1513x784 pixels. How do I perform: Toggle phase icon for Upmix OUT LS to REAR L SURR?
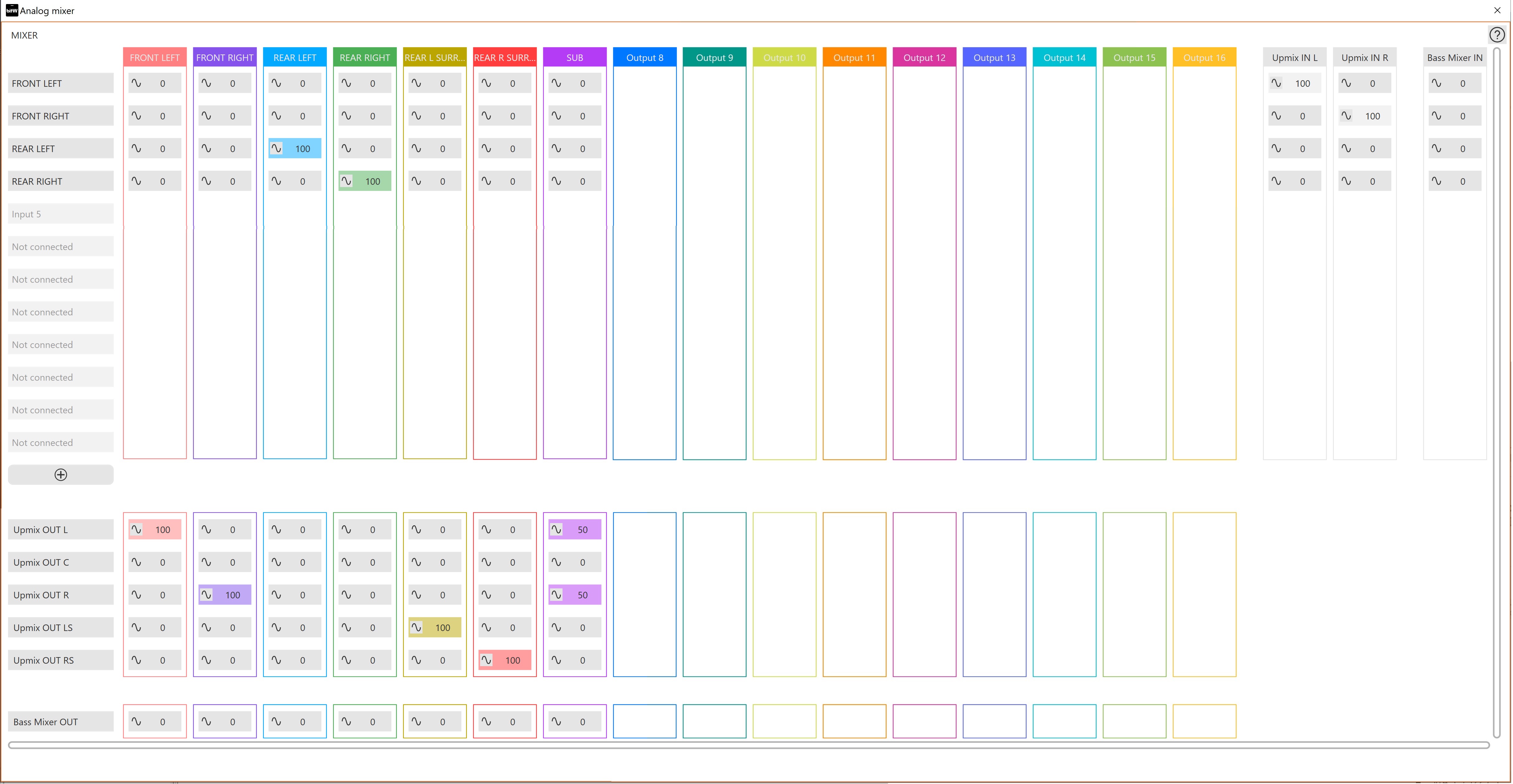416,627
